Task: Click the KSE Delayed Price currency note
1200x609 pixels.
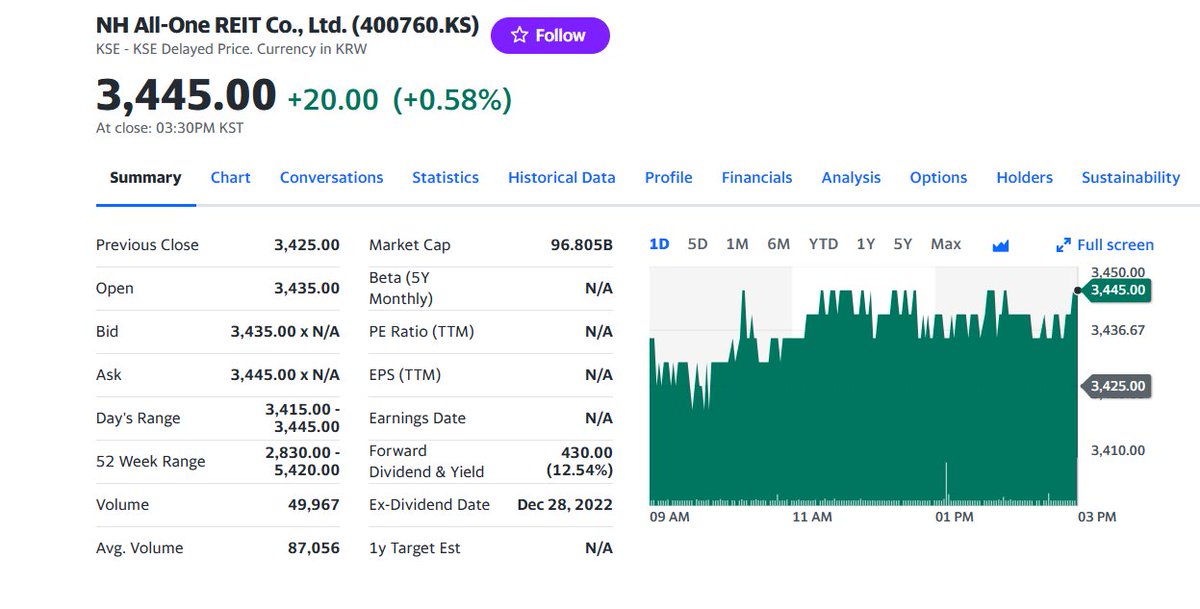Action: 231,49
